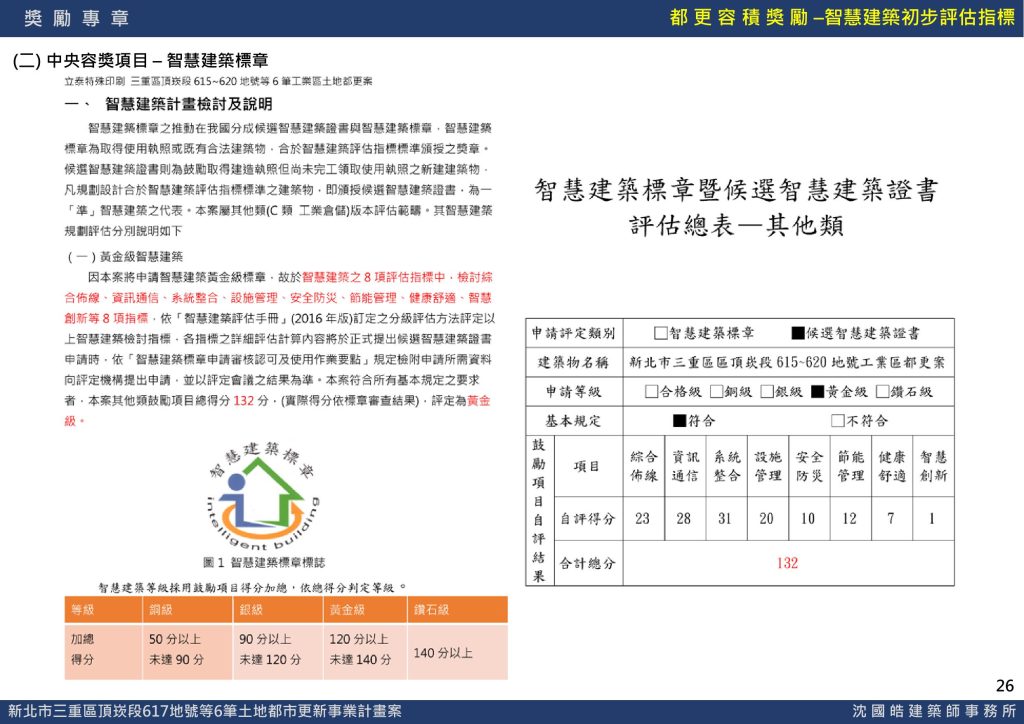Click score 20 under 設施管理
Image resolution: width=1024 pixels, height=724 pixels.
(766, 518)
